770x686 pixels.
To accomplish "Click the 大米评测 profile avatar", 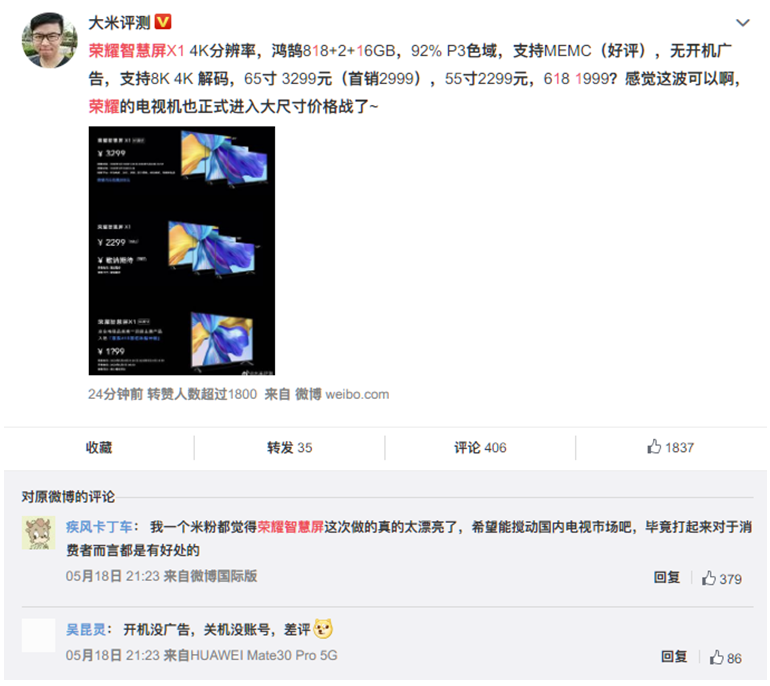I will (49, 40).
